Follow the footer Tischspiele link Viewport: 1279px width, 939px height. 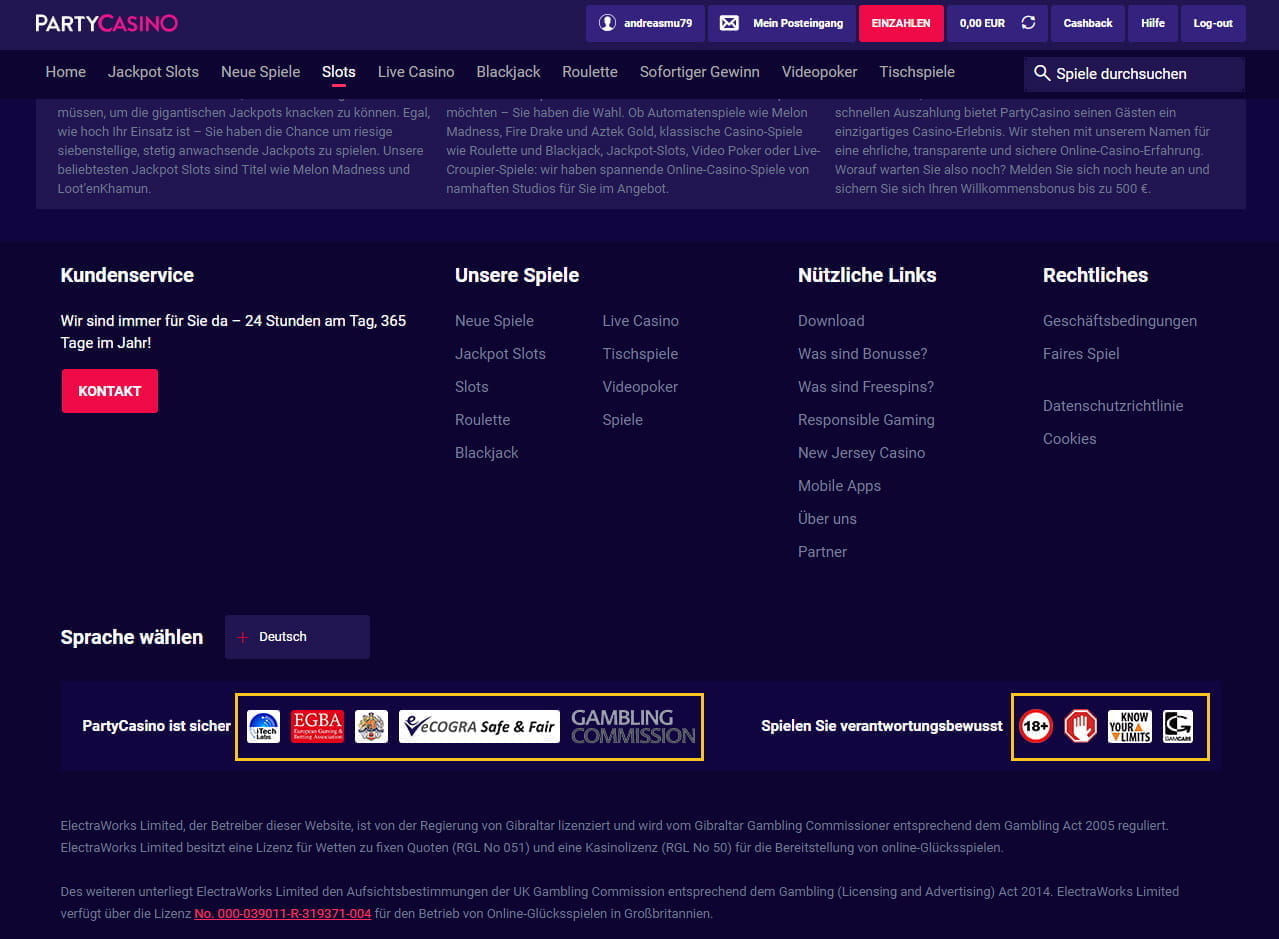click(x=640, y=354)
